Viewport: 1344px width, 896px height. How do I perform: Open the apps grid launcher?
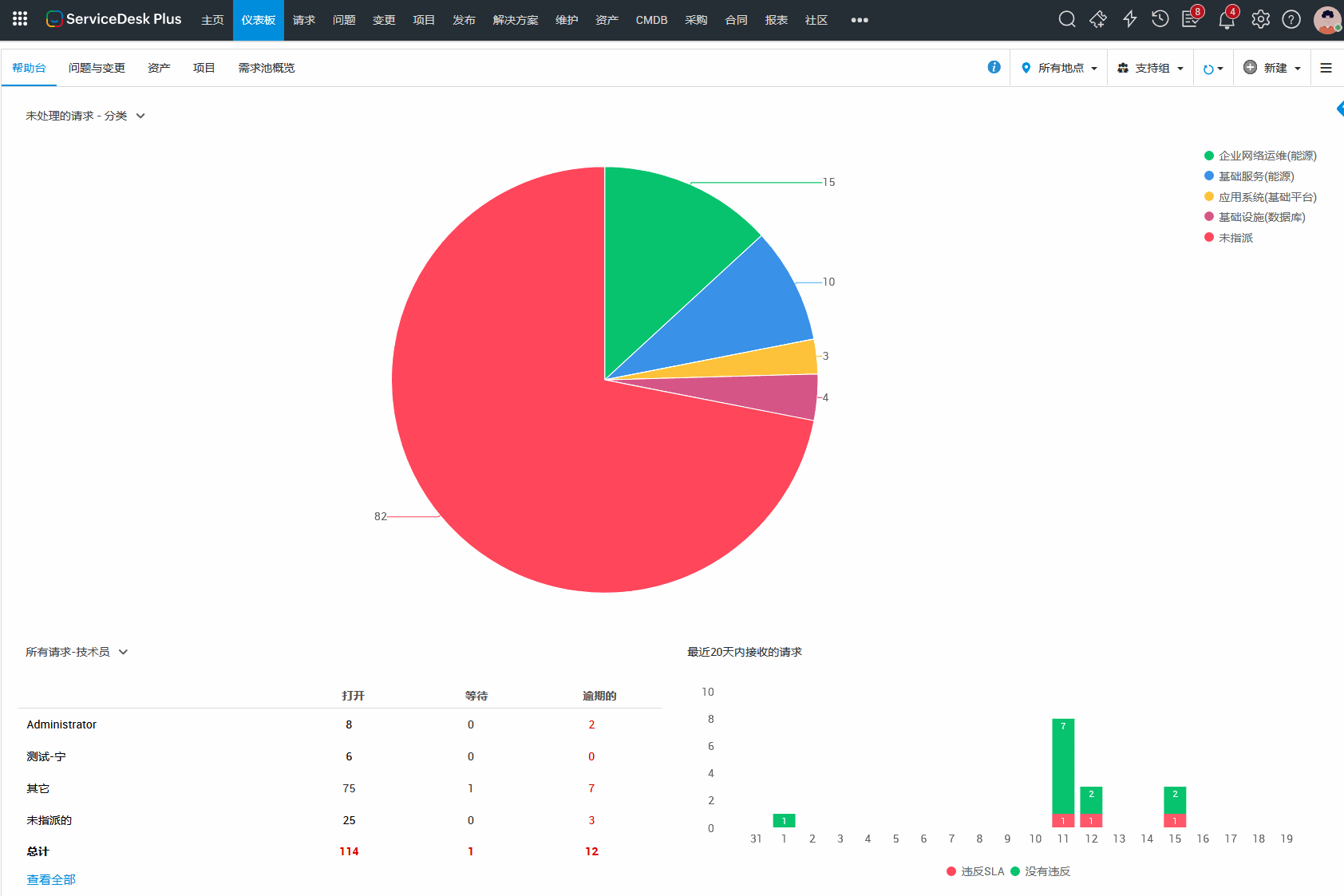(20, 19)
